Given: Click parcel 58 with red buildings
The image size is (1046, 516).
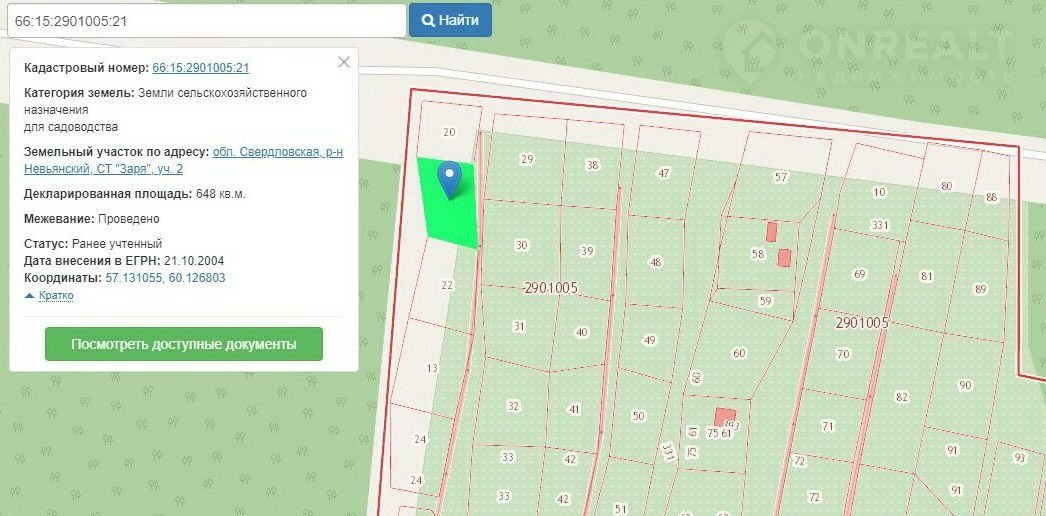Looking at the screenshot, I should point(757,255).
